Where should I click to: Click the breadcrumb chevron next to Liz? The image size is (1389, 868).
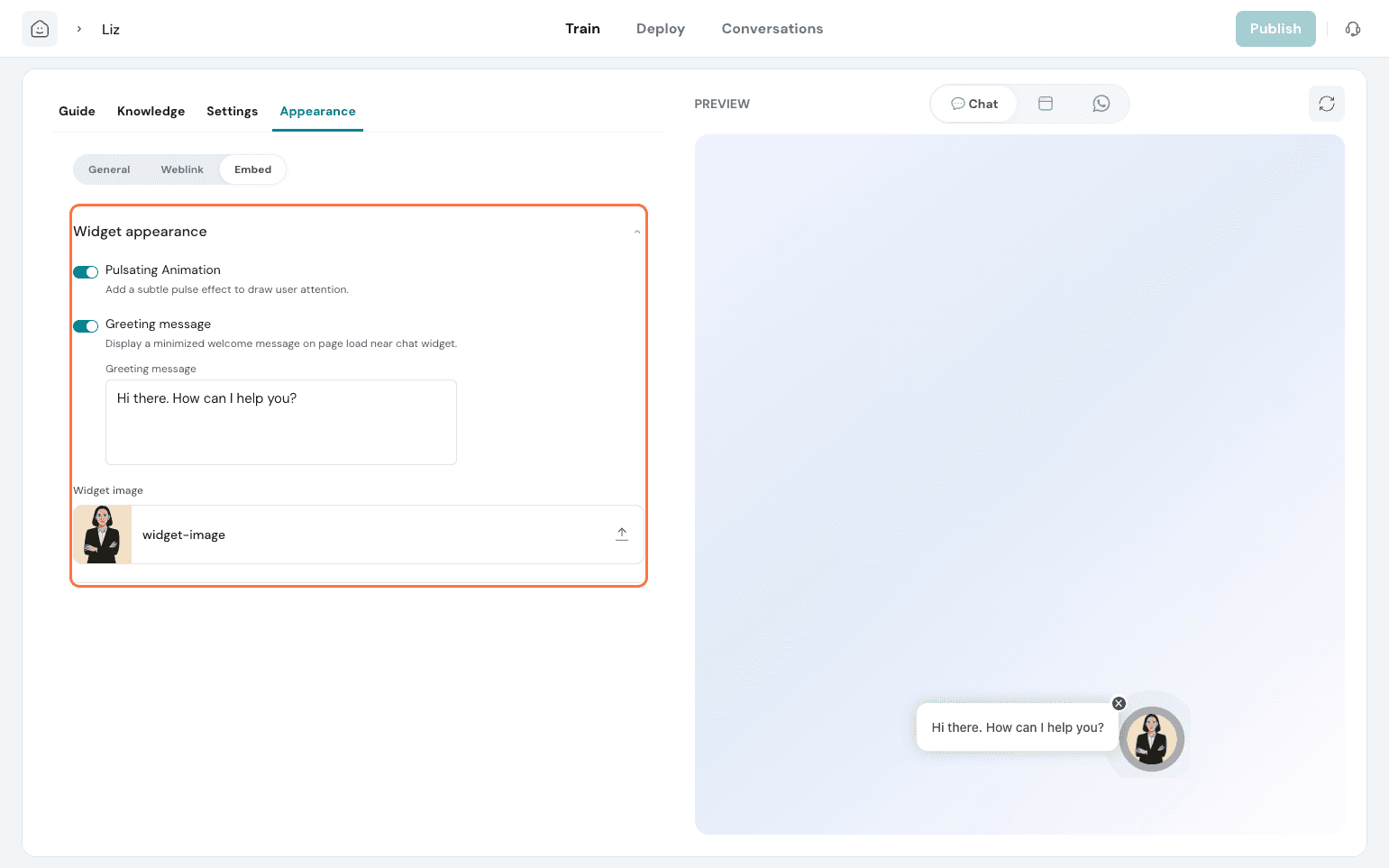[x=79, y=29]
